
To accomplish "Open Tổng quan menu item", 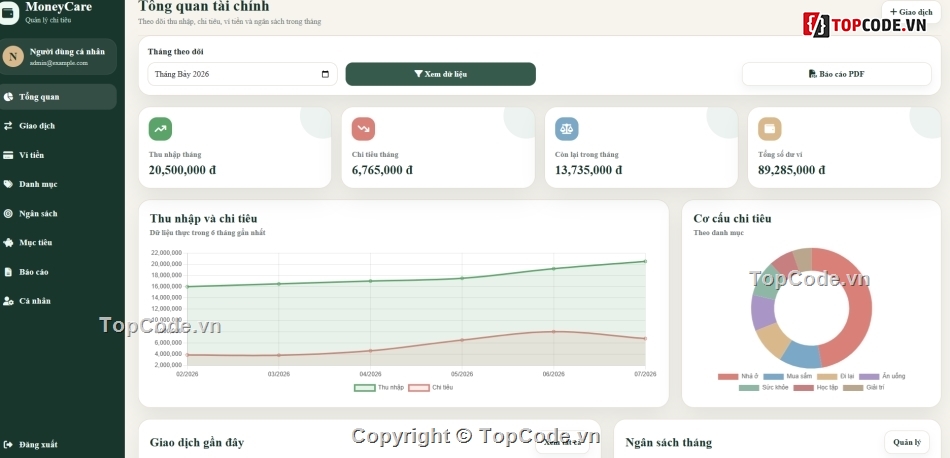I will [x=58, y=97].
